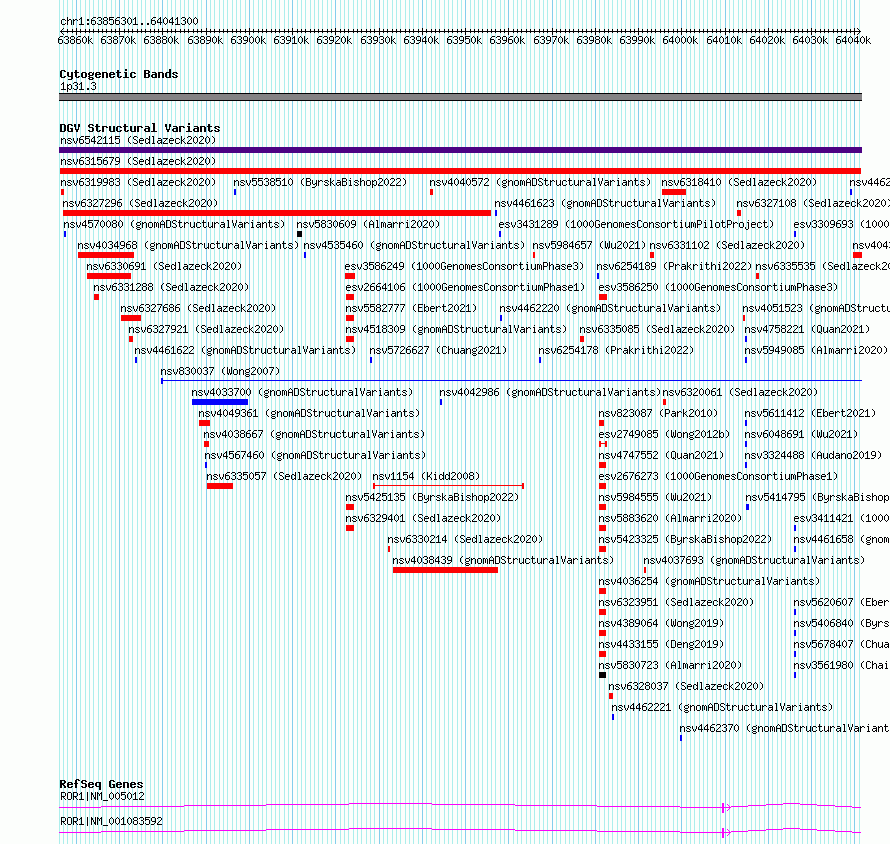Open the nsv4462370 gnomAD label
Viewport: 890px width, 844px height.
[x=784, y=728]
